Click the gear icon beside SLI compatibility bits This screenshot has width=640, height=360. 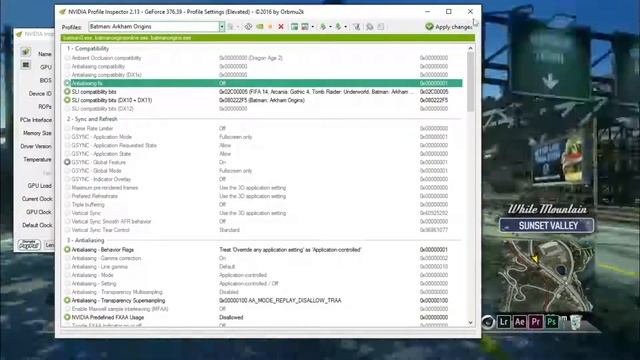[67, 92]
